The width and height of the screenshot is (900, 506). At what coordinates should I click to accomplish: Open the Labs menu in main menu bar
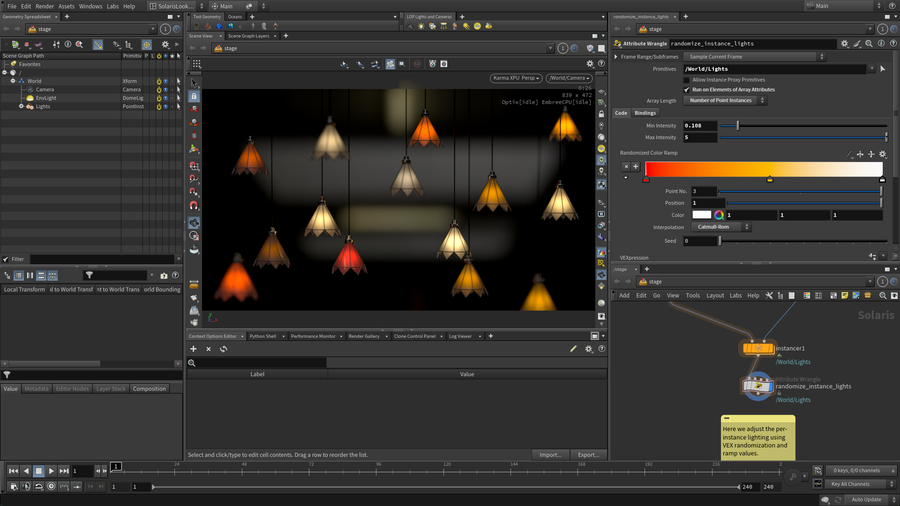[x=112, y=6]
